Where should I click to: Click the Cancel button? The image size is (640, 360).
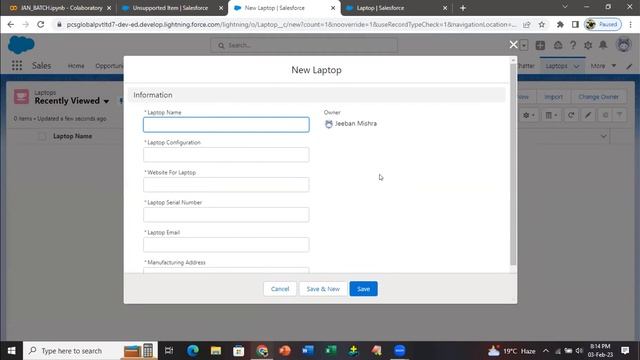[280, 289]
